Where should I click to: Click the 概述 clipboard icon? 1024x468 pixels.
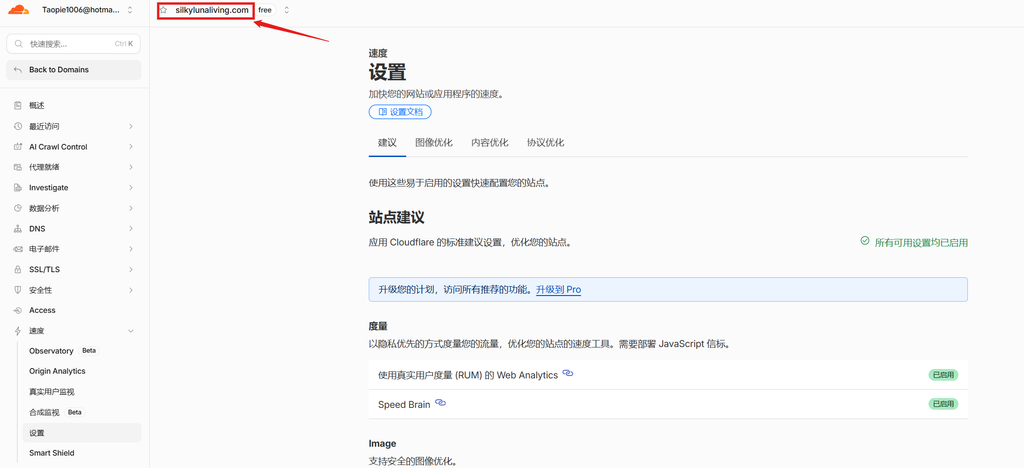(18, 106)
